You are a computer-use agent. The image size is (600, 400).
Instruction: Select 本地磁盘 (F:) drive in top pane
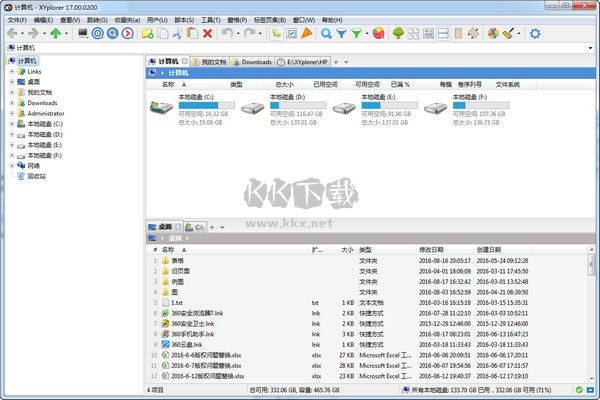click(466, 109)
